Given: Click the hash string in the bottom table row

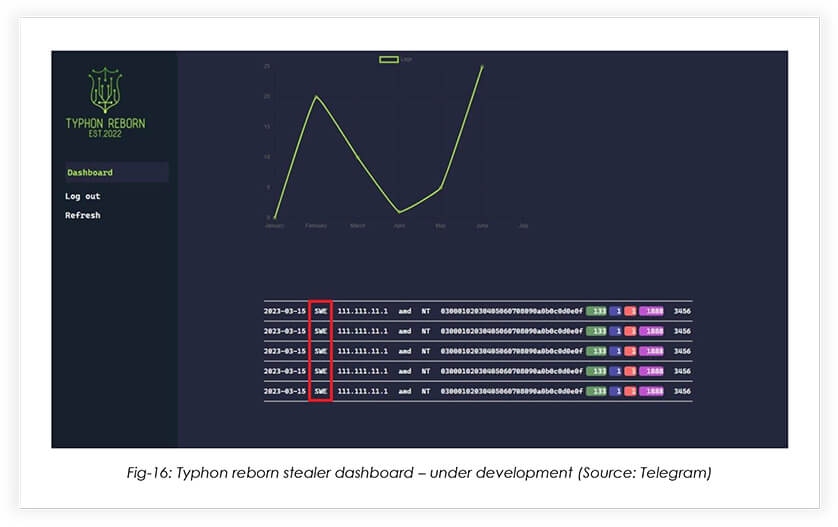Looking at the screenshot, I should [x=511, y=391].
